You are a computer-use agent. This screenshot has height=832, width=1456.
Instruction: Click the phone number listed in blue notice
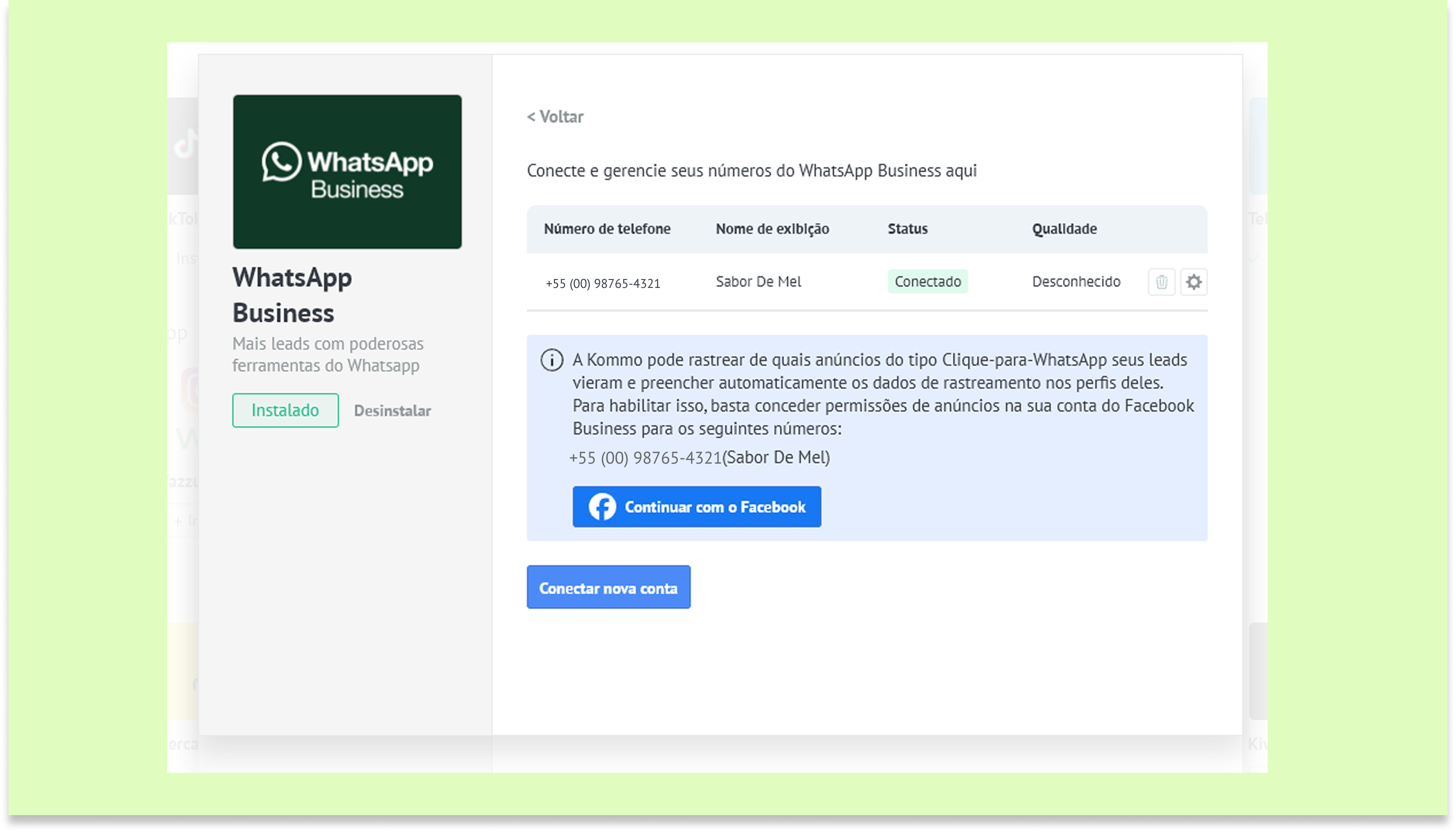645,458
